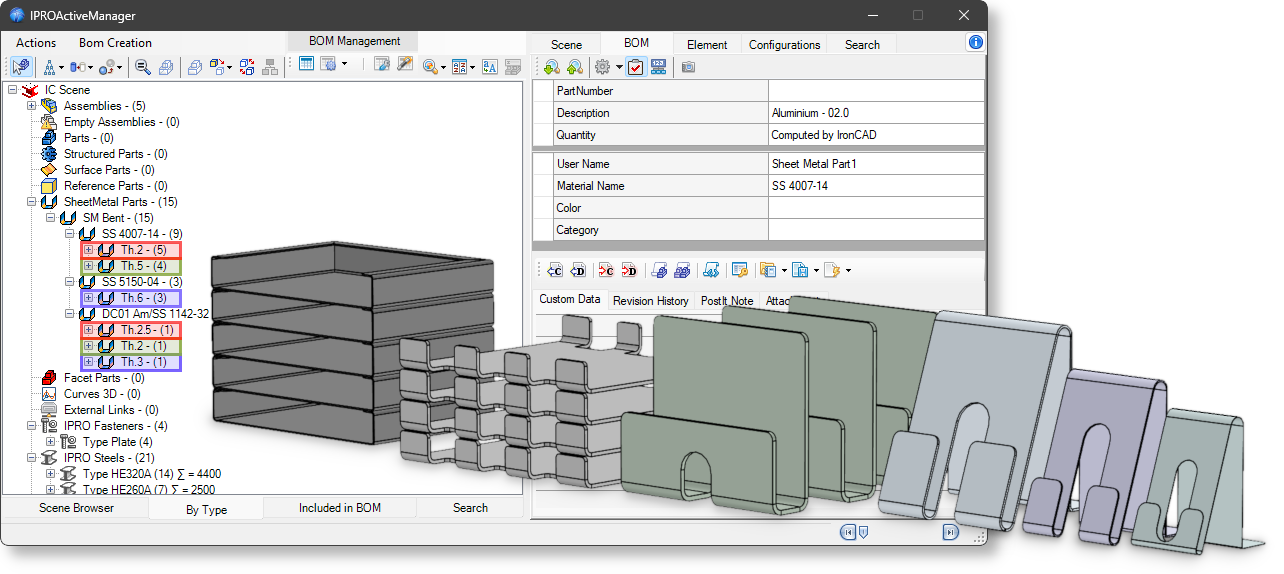Click the sphere with red arrow icon
Viewport: 1284px width, 574px height.
[x=105, y=67]
